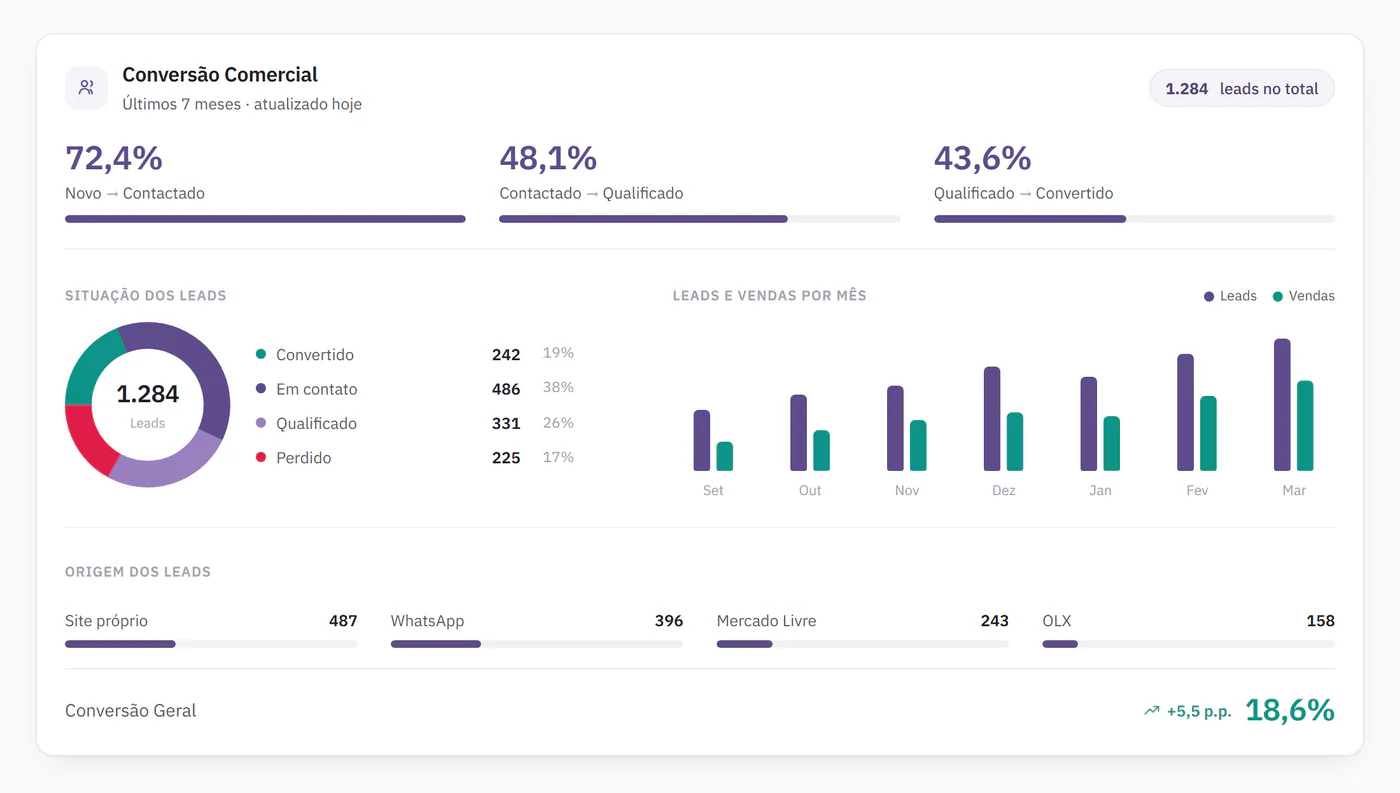Click the 38% share for Em contato
This screenshot has width=1400, height=793.
[x=558, y=388]
